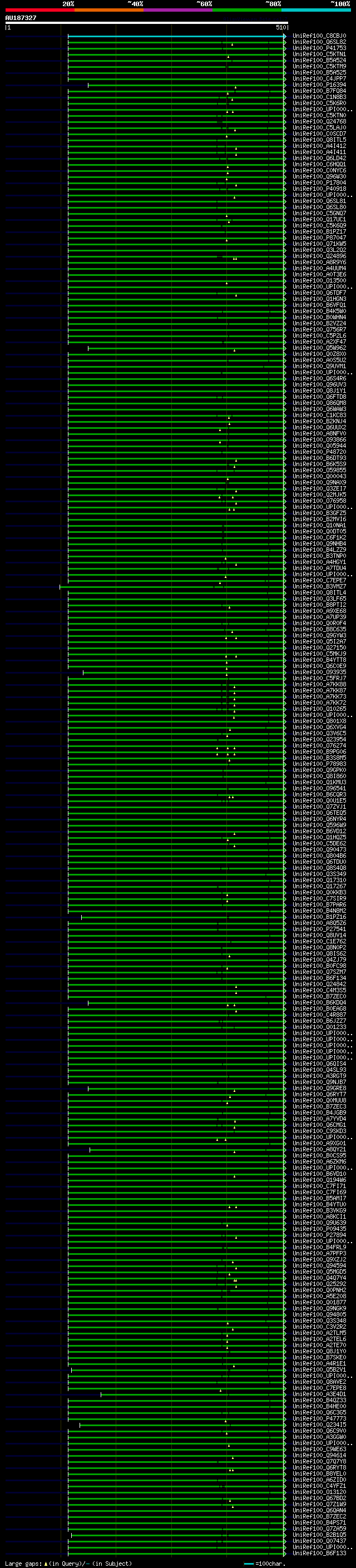Select hit label UniRef100_P17804
Image resolution: width=356 pixels, height=1568 pixels.
click(319, 182)
